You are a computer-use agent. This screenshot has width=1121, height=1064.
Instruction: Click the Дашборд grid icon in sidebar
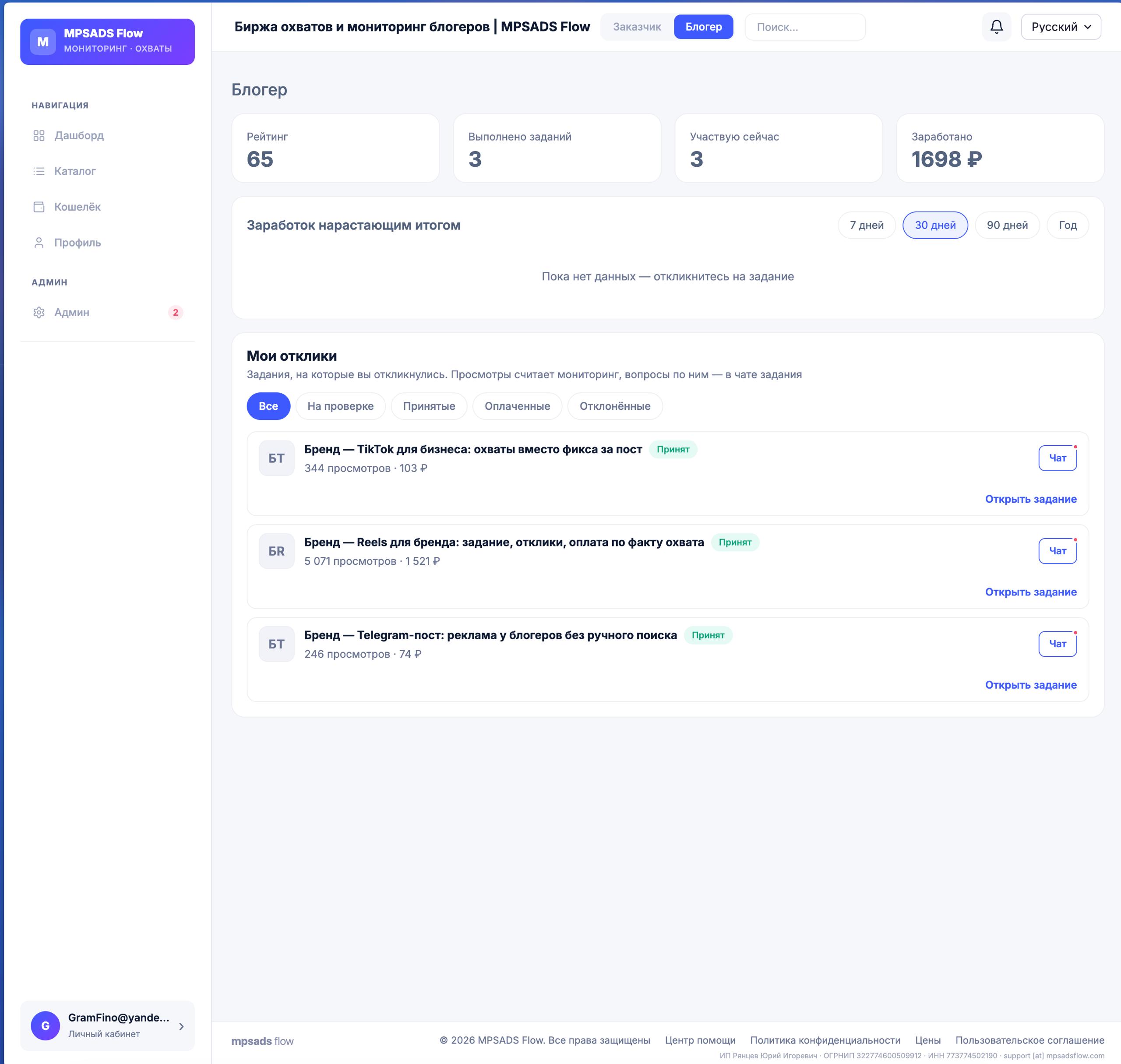point(39,136)
